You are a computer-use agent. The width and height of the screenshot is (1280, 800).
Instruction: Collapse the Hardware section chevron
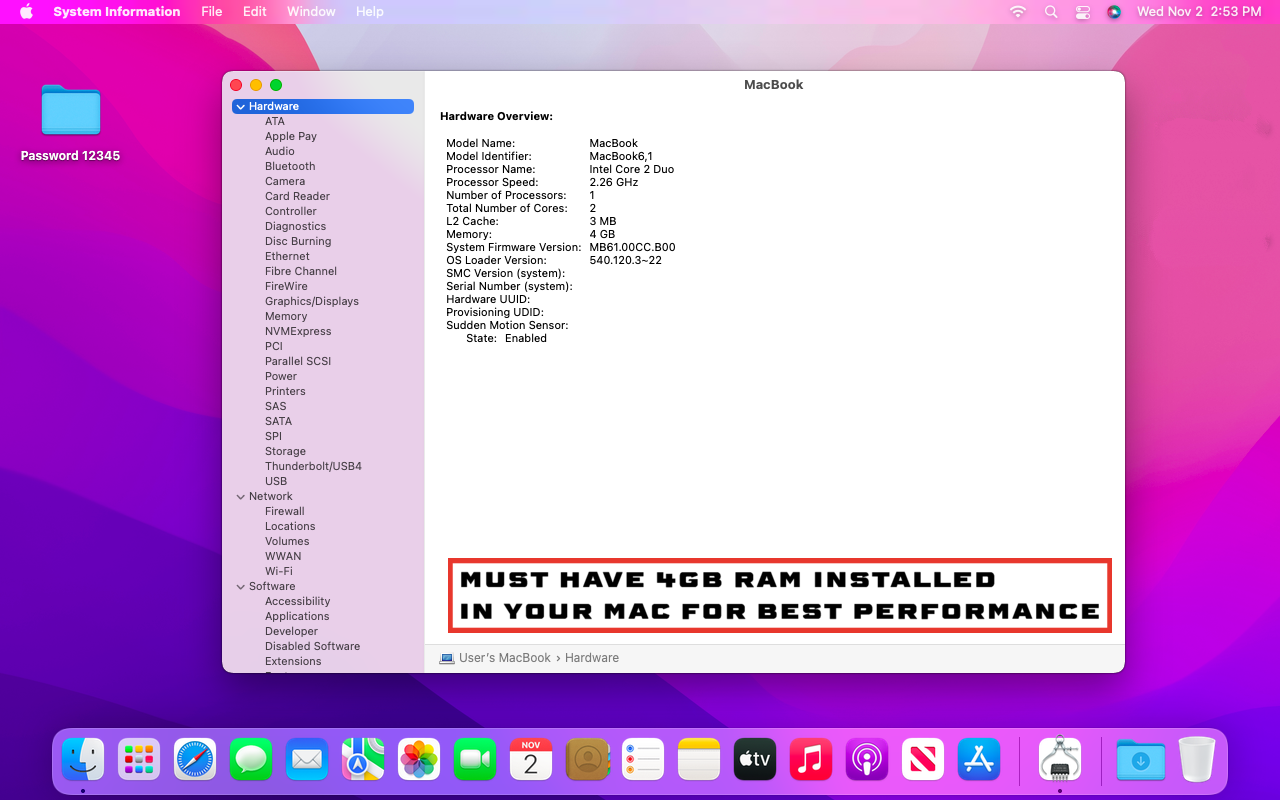coord(241,106)
